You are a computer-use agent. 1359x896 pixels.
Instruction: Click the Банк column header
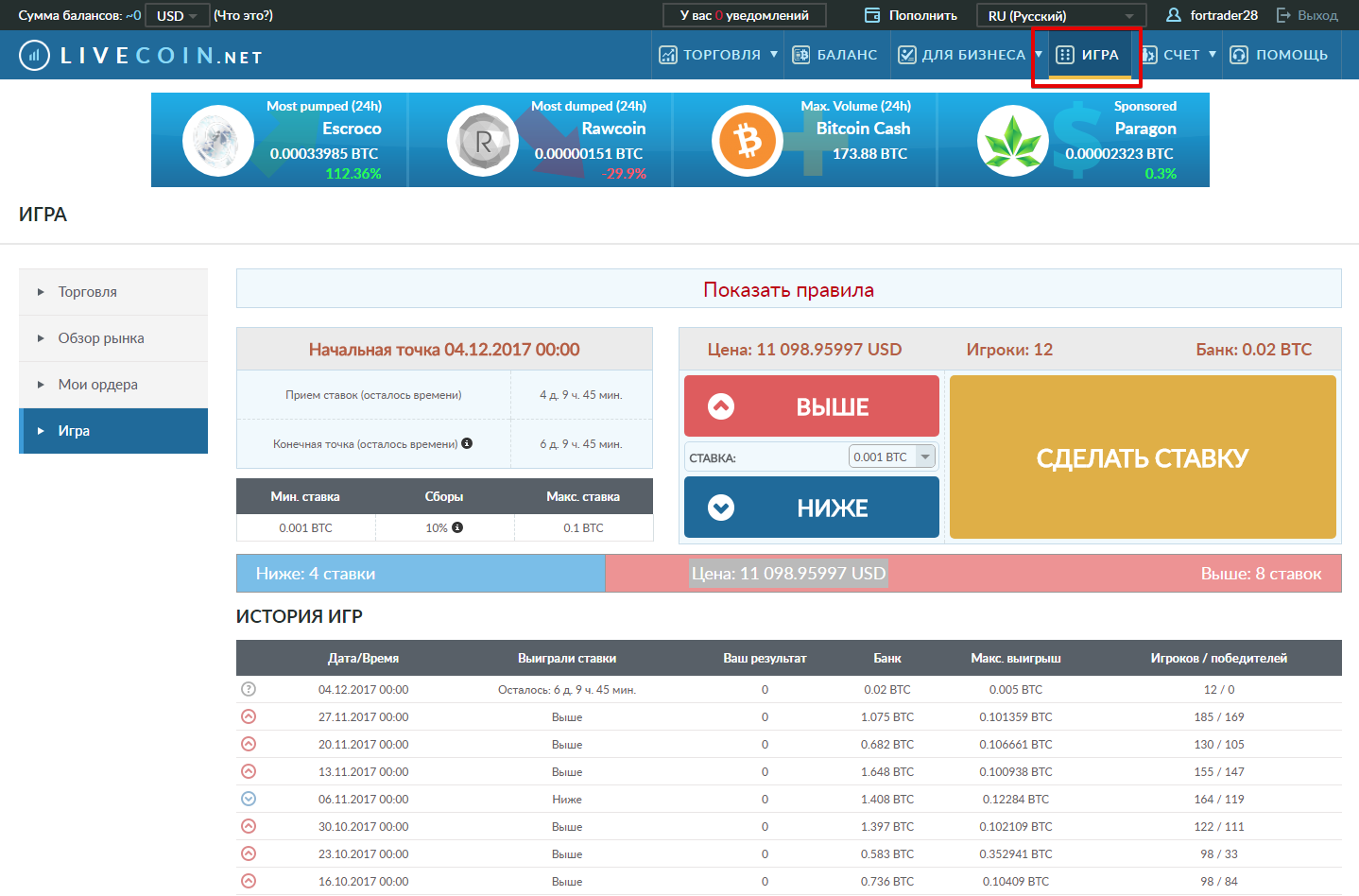[x=887, y=658]
